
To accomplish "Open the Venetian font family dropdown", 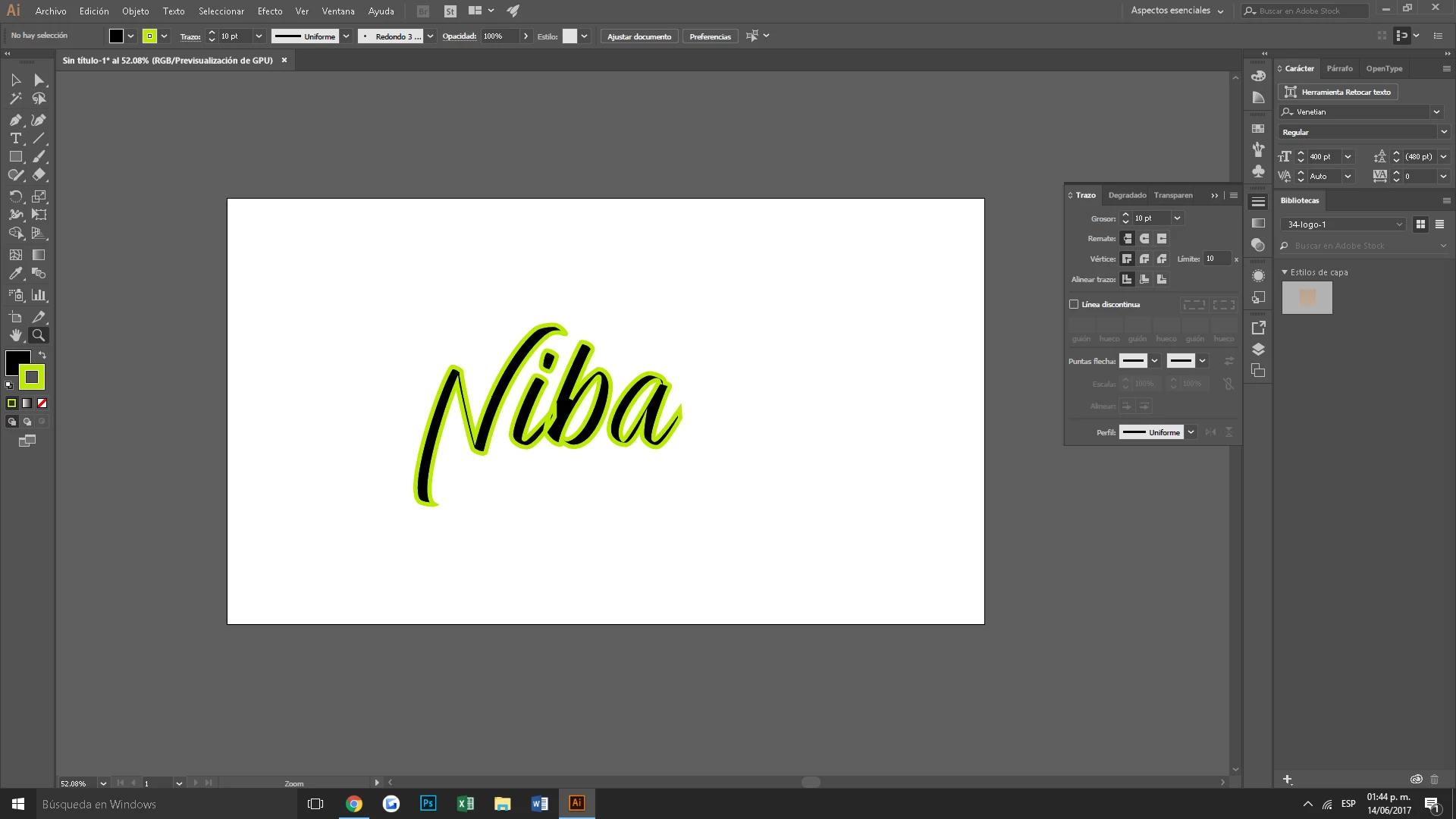I will click(x=1436, y=111).
